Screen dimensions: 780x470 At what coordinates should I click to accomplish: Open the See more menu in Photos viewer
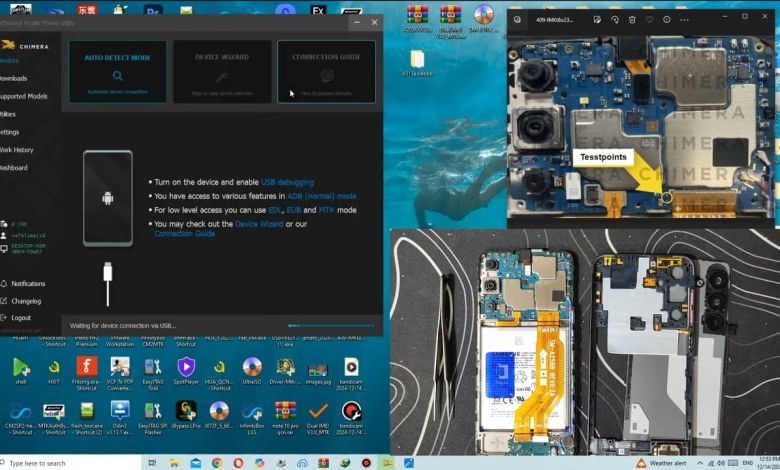pyautogui.click(x=684, y=19)
